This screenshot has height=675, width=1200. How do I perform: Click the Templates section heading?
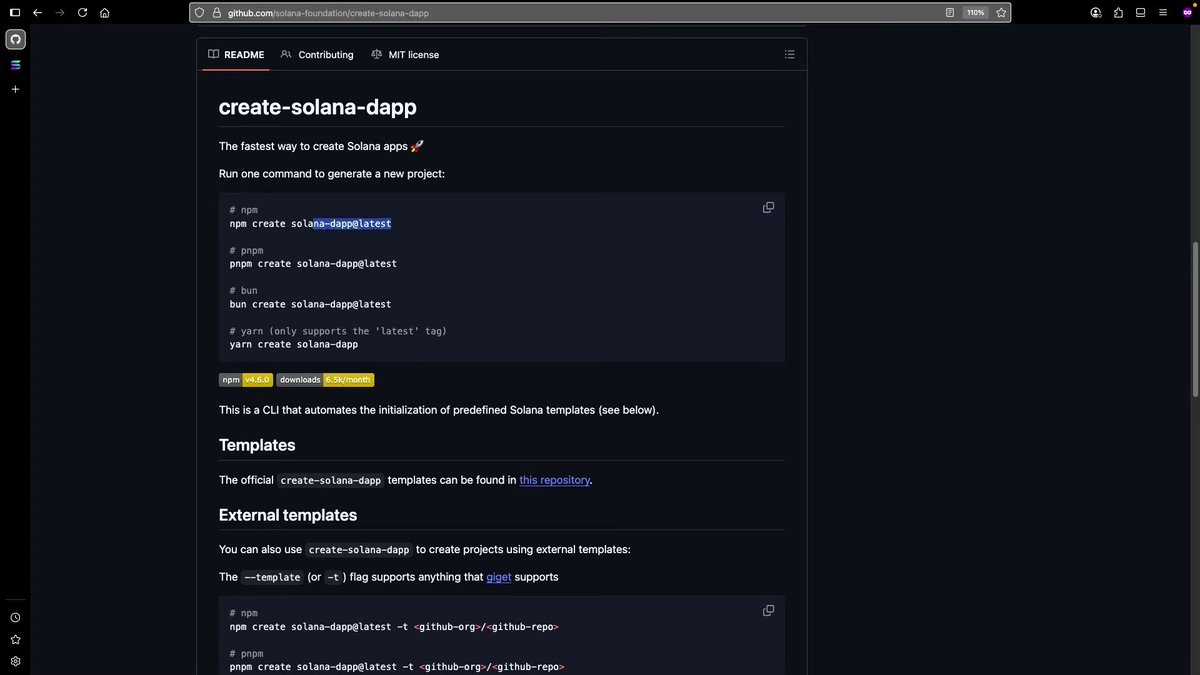point(257,445)
